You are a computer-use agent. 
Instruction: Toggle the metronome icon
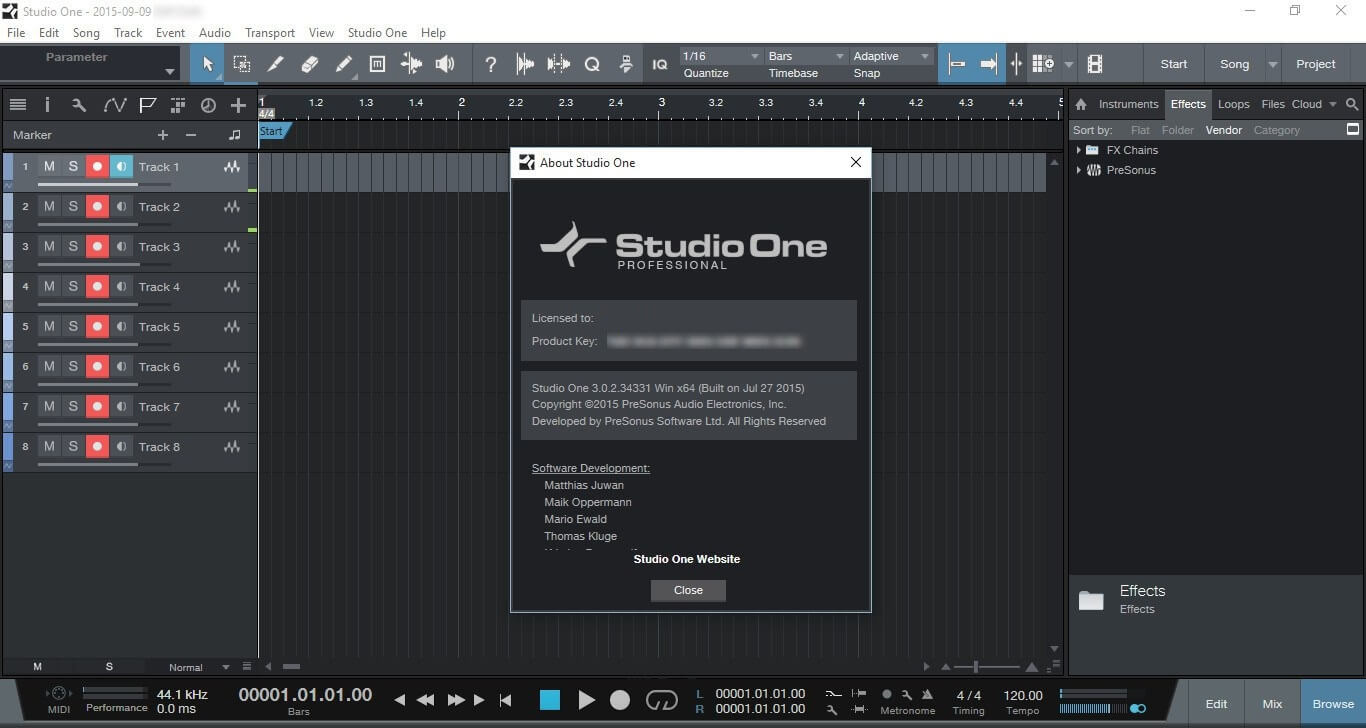click(927, 694)
